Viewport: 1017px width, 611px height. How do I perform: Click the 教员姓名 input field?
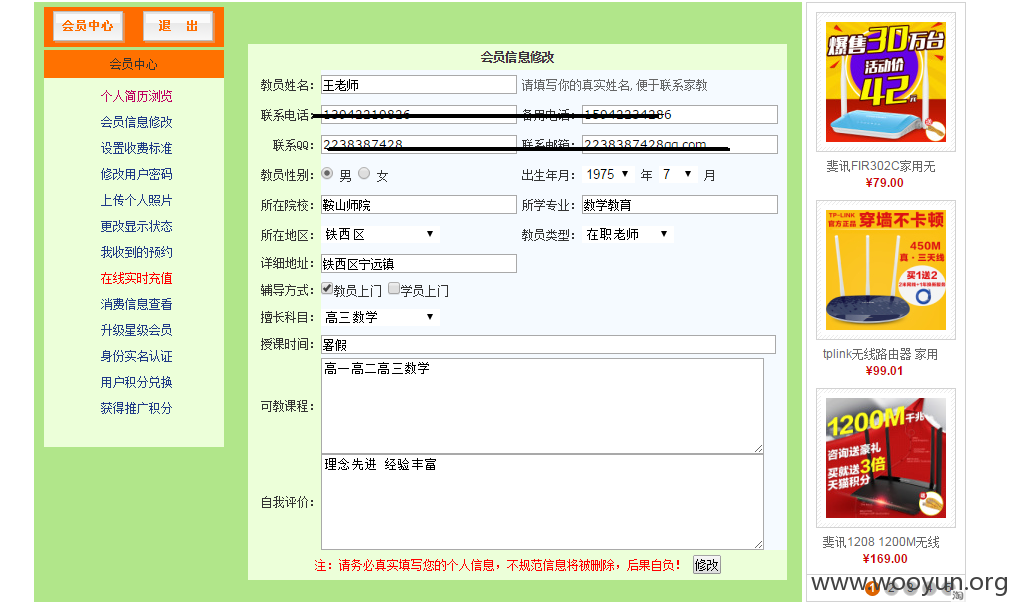click(x=418, y=85)
